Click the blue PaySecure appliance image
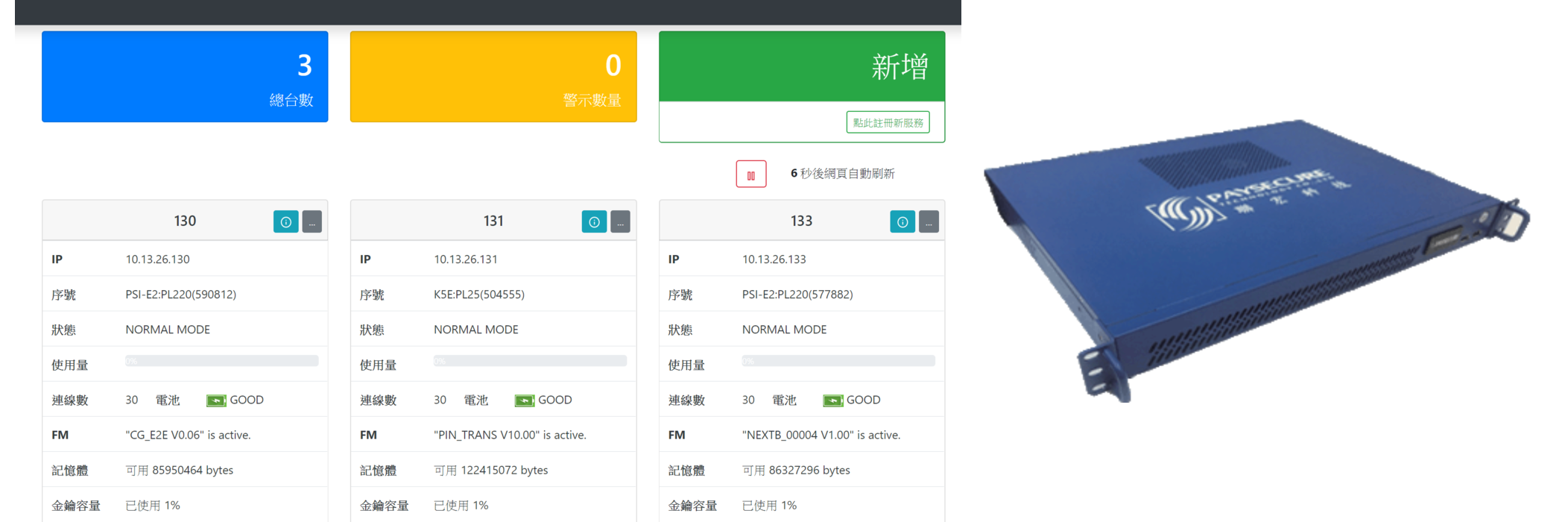This screenshot has height=522, width=1568. tap(1256, 261)
